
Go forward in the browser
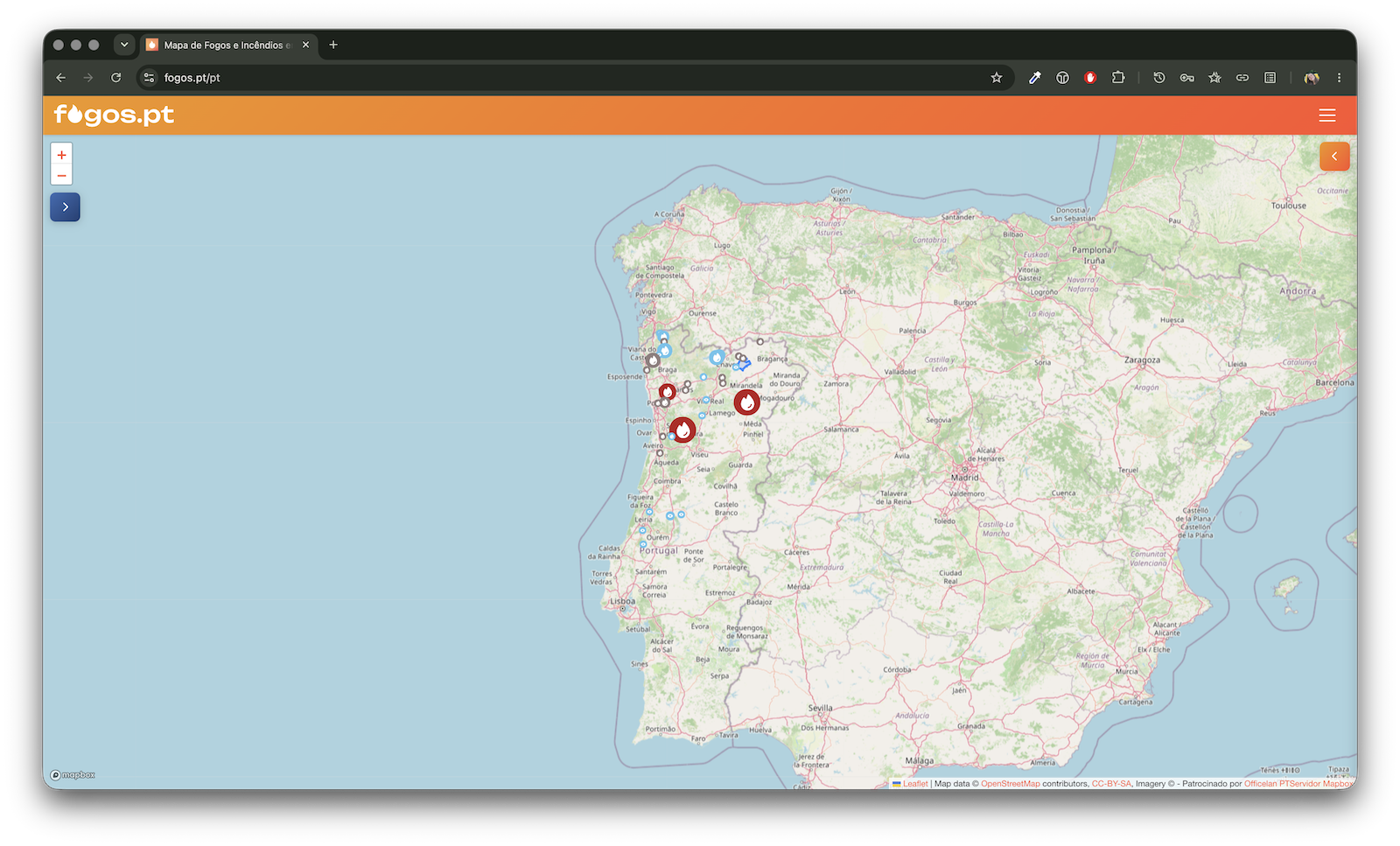coord(88,78)
